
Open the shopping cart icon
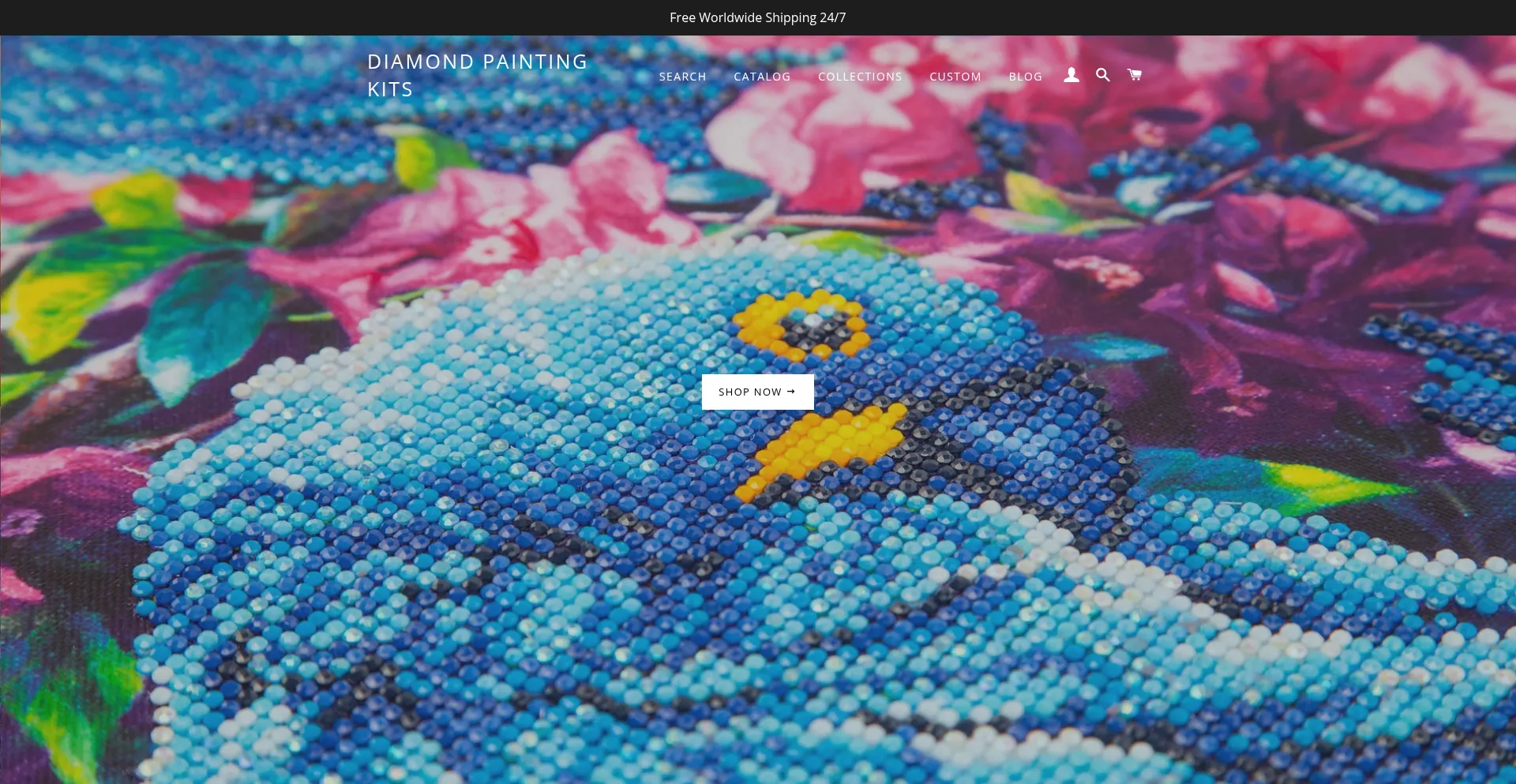click(x=1135, y=75)
